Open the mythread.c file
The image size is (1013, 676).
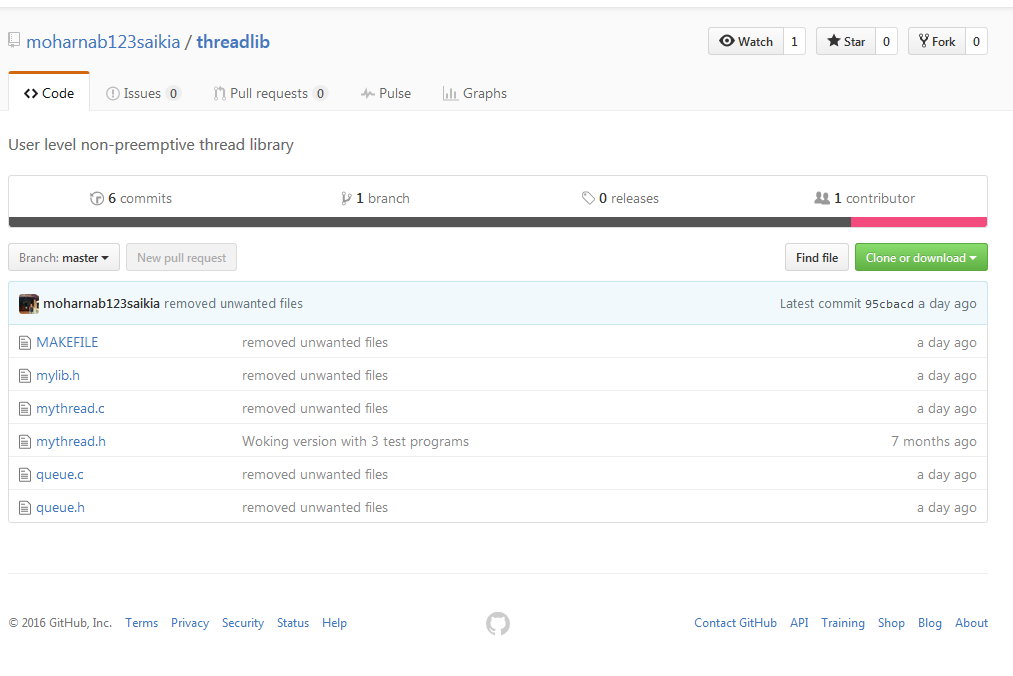70,408
